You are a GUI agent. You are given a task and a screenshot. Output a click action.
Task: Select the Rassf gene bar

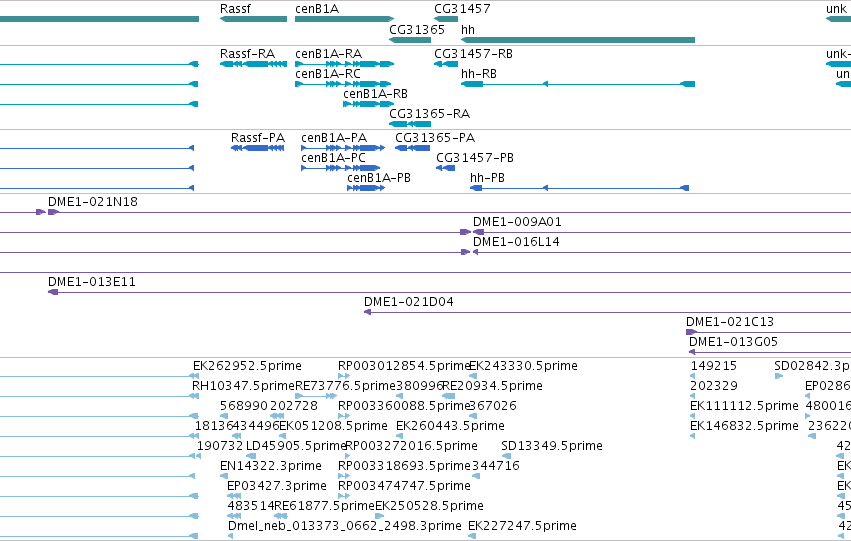point(253,19)
